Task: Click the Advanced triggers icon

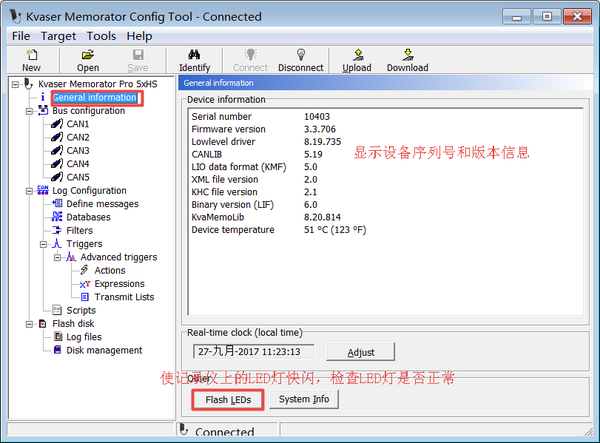Action: 71,257
